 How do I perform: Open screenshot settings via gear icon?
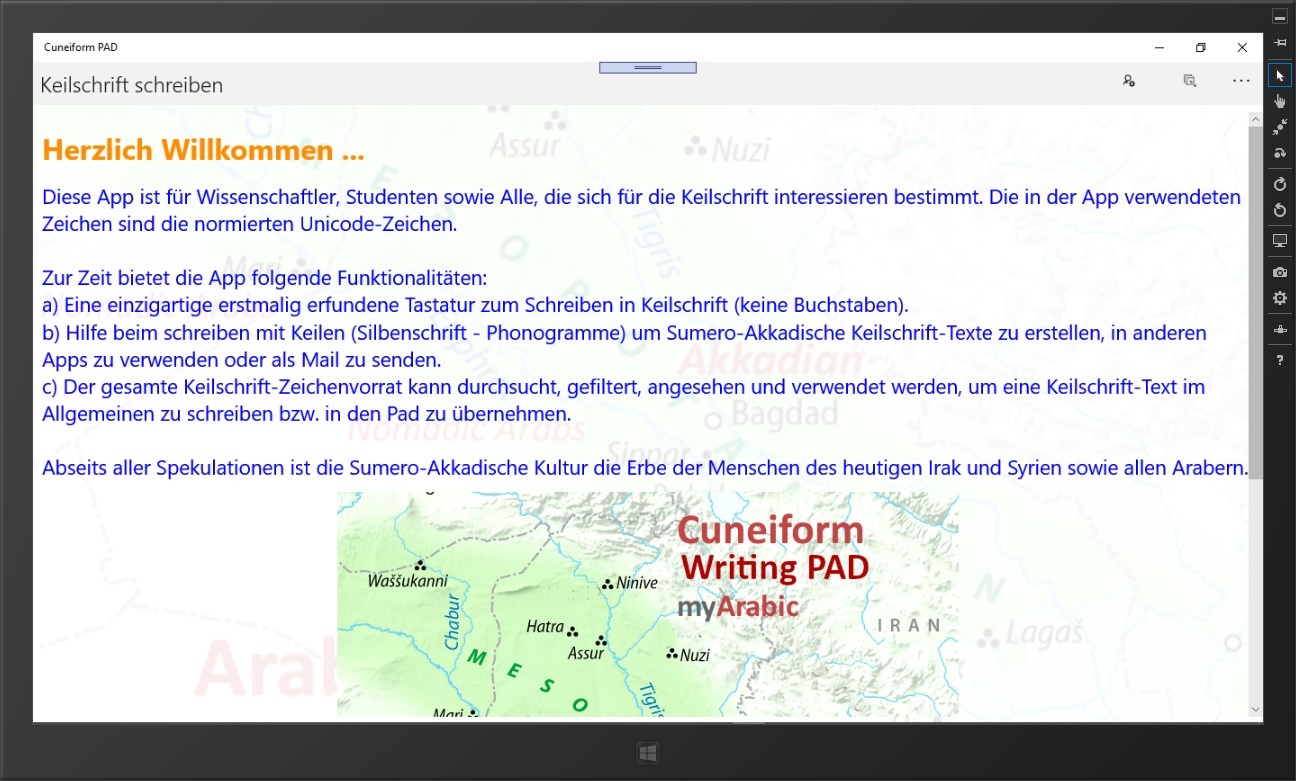(1280, 297)
